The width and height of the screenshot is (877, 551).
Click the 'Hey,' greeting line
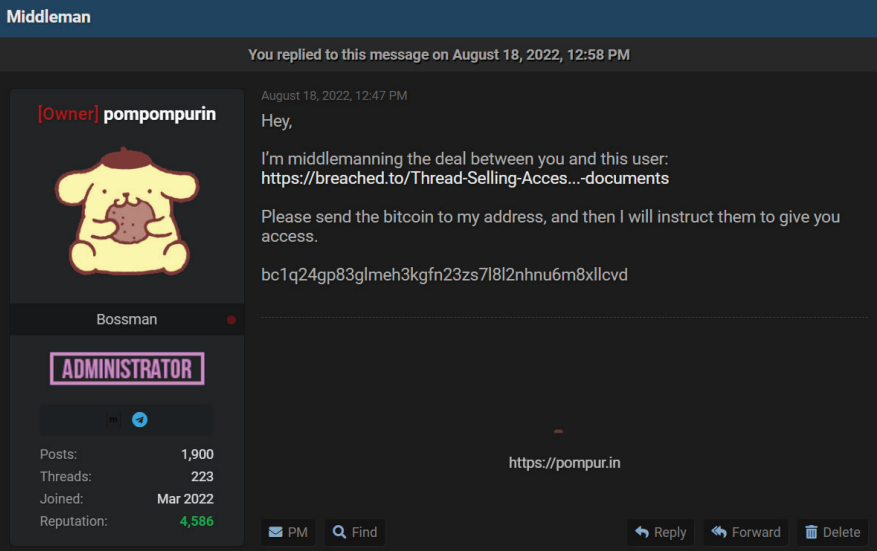coord(276,121)
